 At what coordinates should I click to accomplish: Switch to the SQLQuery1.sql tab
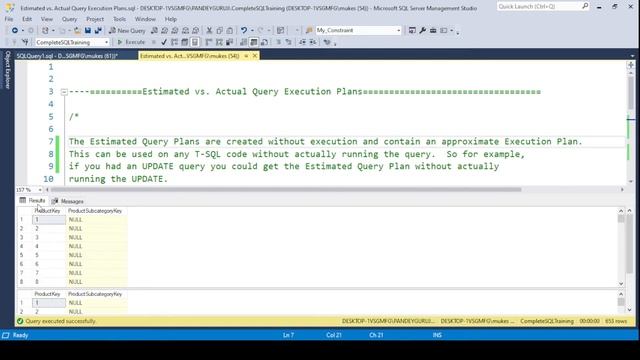(x=67, y=56)
